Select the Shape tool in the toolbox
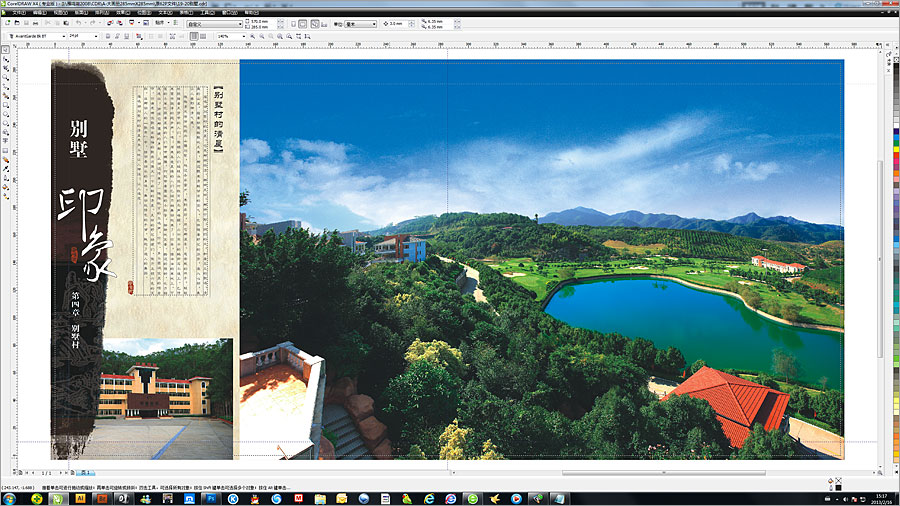 6,58
